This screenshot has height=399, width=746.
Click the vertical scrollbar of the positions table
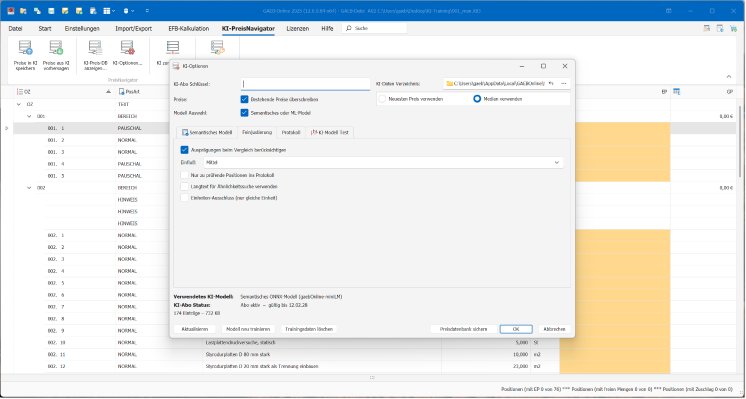(x=740, y=143)
